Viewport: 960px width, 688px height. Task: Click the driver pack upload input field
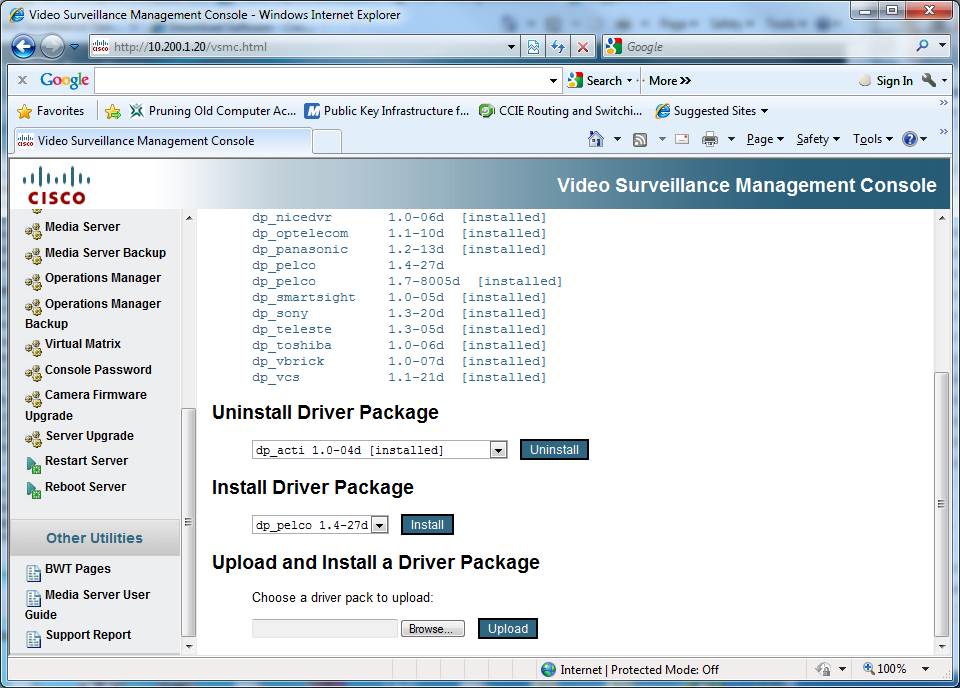324,628
